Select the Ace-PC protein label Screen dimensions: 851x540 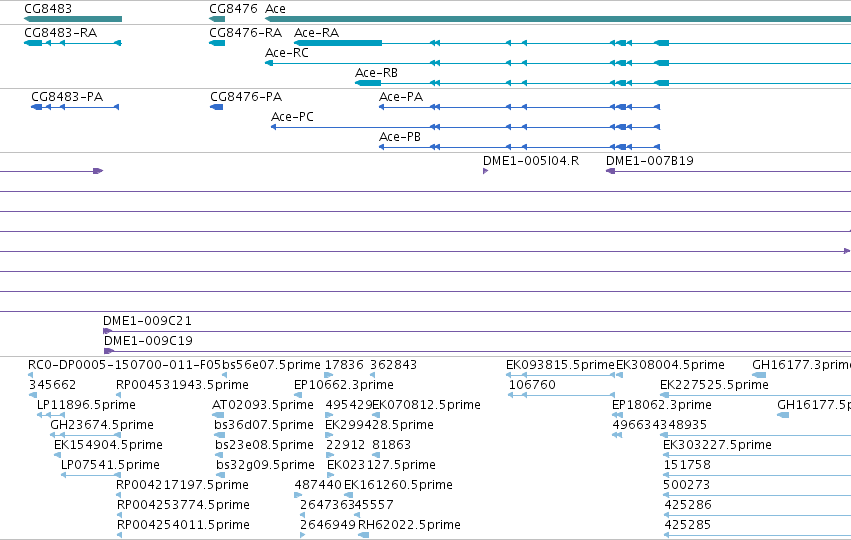293,117
